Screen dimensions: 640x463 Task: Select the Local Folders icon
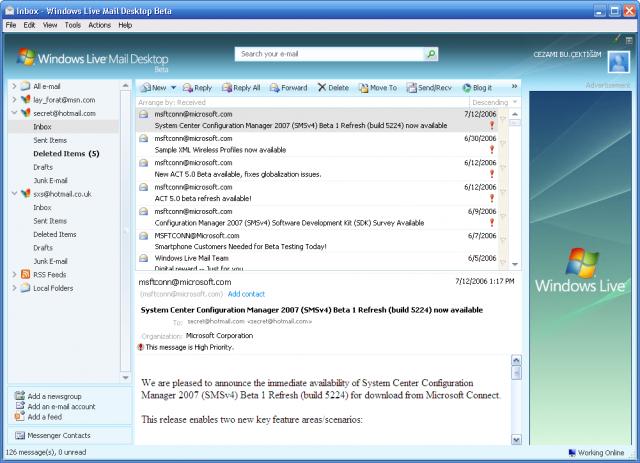pos(25,288)
